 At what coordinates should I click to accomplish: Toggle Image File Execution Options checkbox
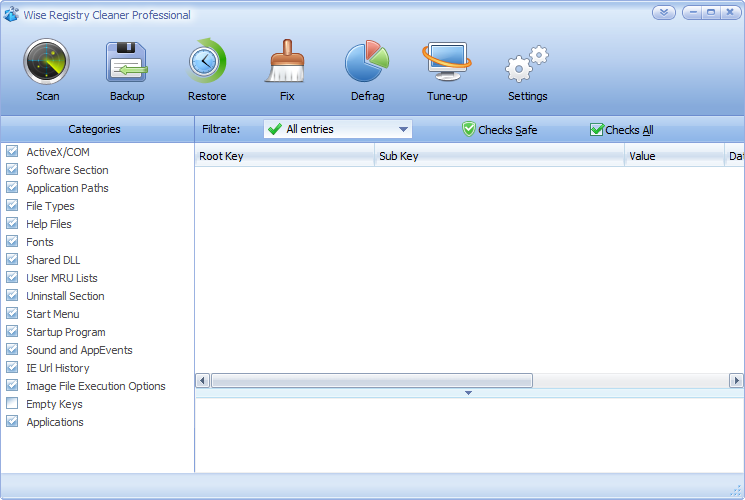click(x=12, y=386)
